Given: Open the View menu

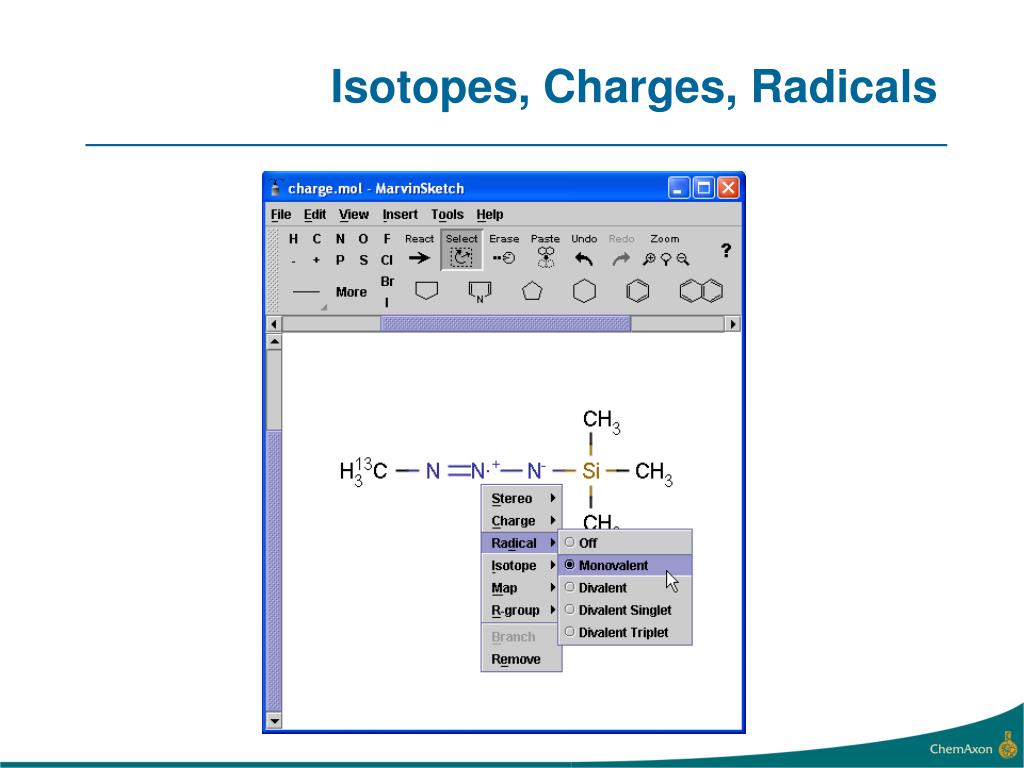Looking at the screenshot, I should click(353, 214).
